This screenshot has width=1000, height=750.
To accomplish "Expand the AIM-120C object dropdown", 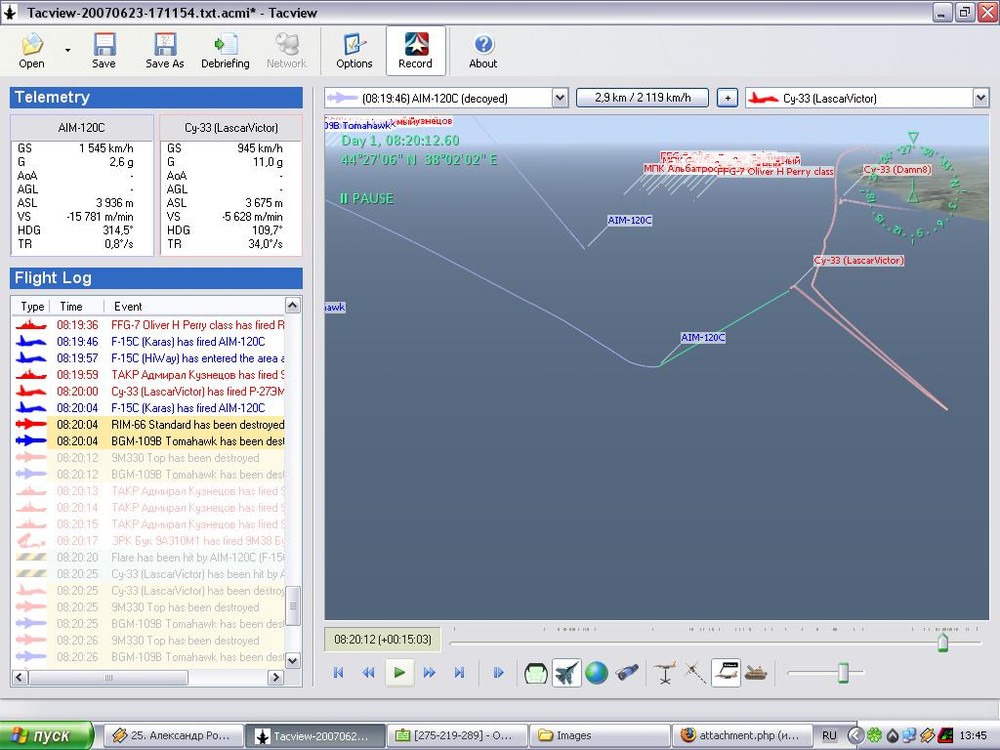I will tap(559, 98).
